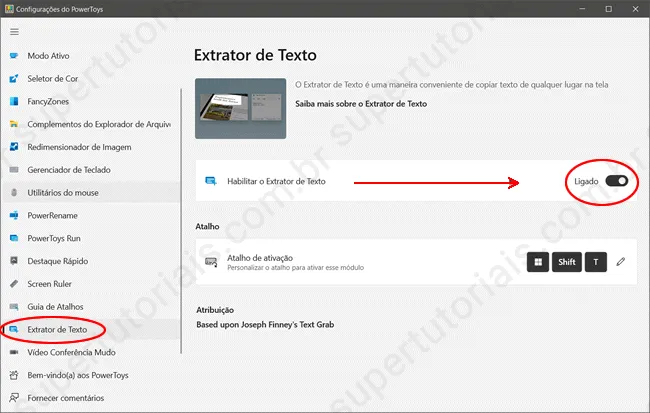The width and height of the screenshot is (650, 413).
Task: Click the Bem-vindo(a) aos PowerToys icon
Action: click(x=14, y=375)
